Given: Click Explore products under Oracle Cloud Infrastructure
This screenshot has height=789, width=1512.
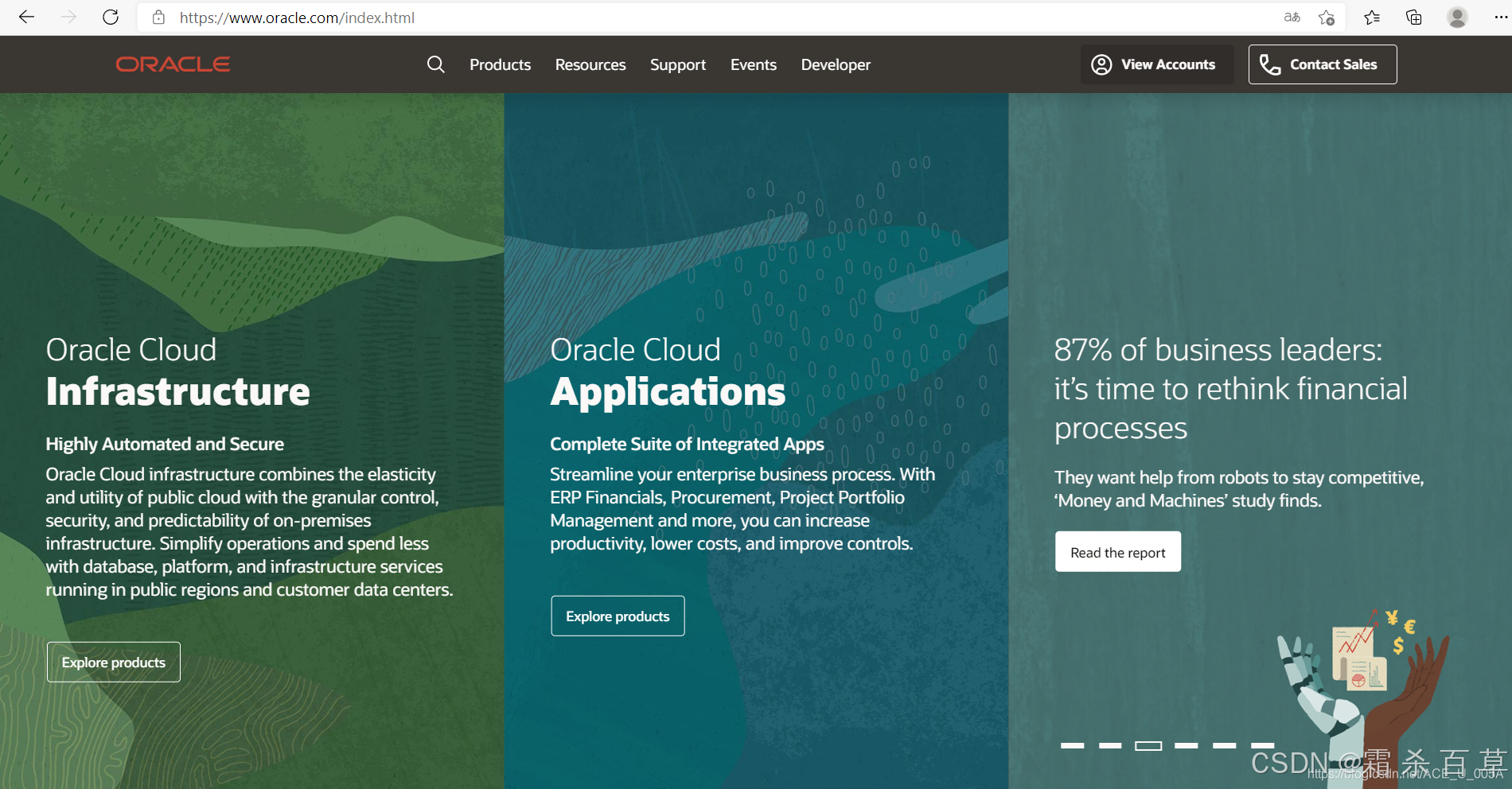Looking at the screenshot, I should [x=114, y=662].
